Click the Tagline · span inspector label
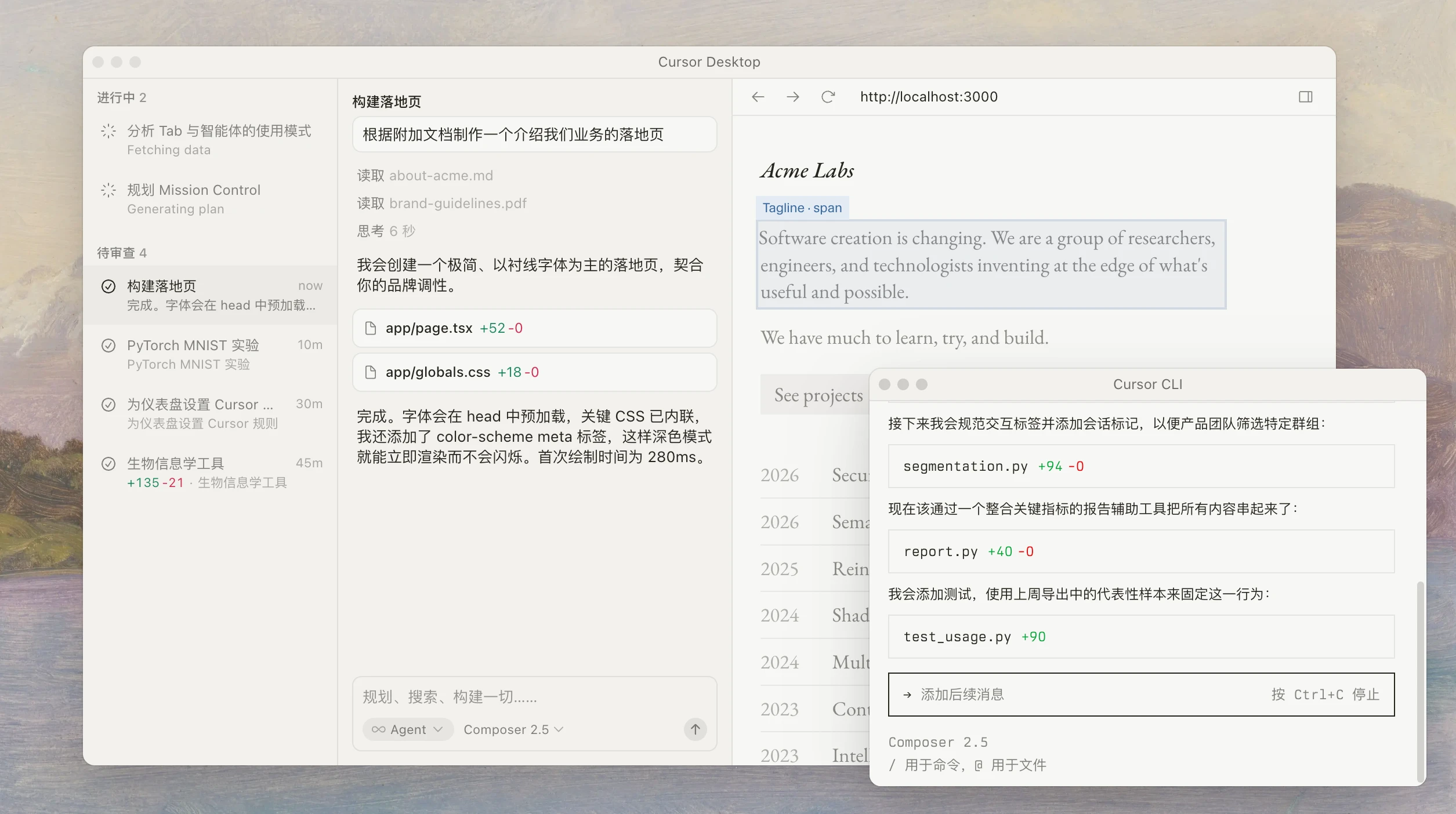Image resolution: width=1456 pixels, height=814 pixels. 802,208
